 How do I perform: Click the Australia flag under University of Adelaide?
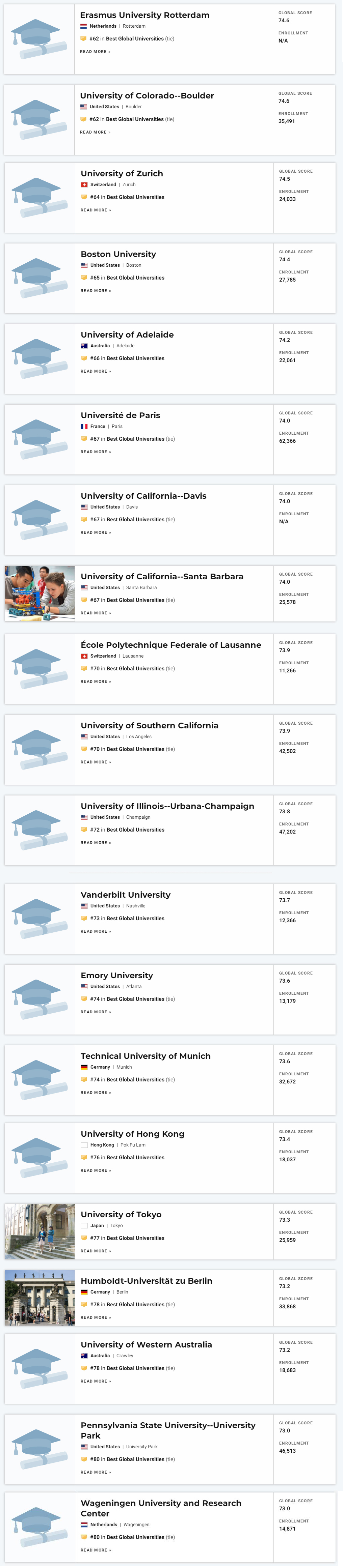coord(84,346)
